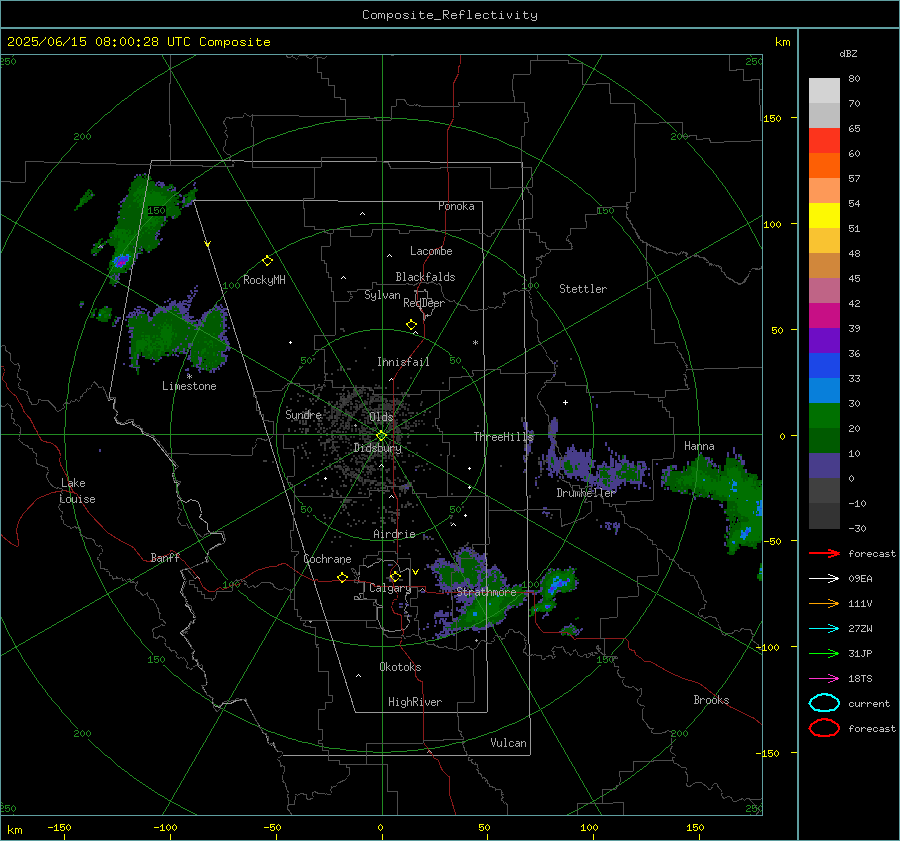
Task: Click the yellow diamond marker below RedDeer
Action: coord(411,325)
